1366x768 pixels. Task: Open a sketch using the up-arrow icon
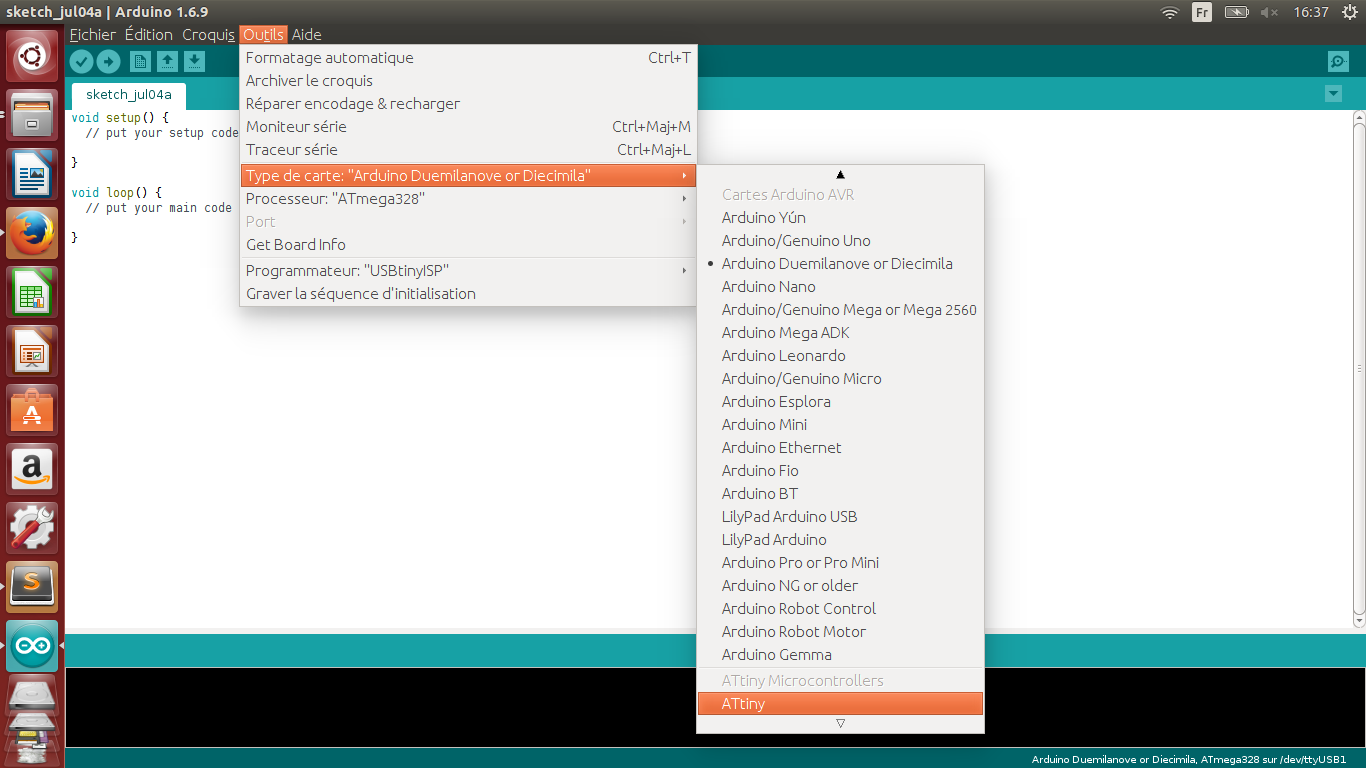click(x=168, y=62)
